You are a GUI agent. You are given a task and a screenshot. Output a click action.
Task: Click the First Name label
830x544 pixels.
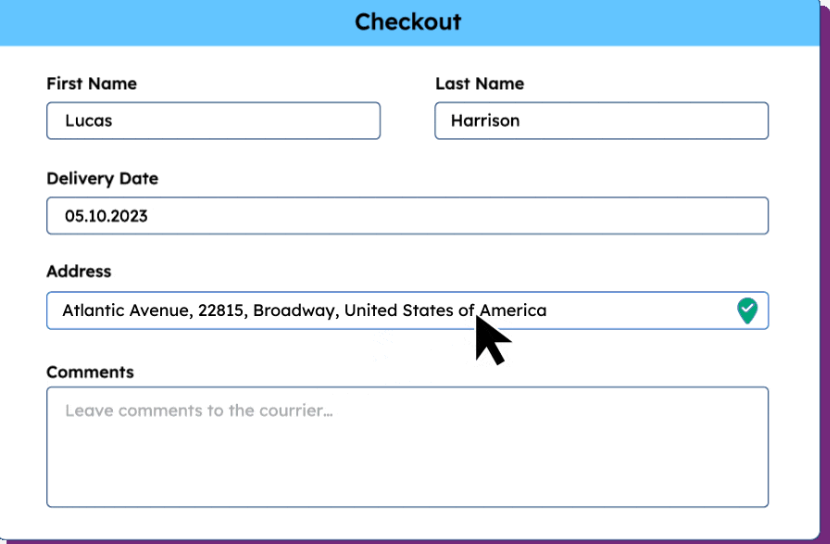92,84
